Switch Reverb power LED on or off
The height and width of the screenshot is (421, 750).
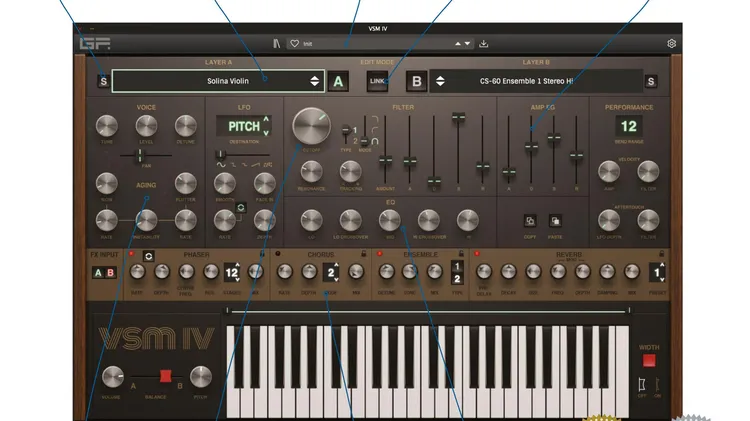click(x=477, y=254)
